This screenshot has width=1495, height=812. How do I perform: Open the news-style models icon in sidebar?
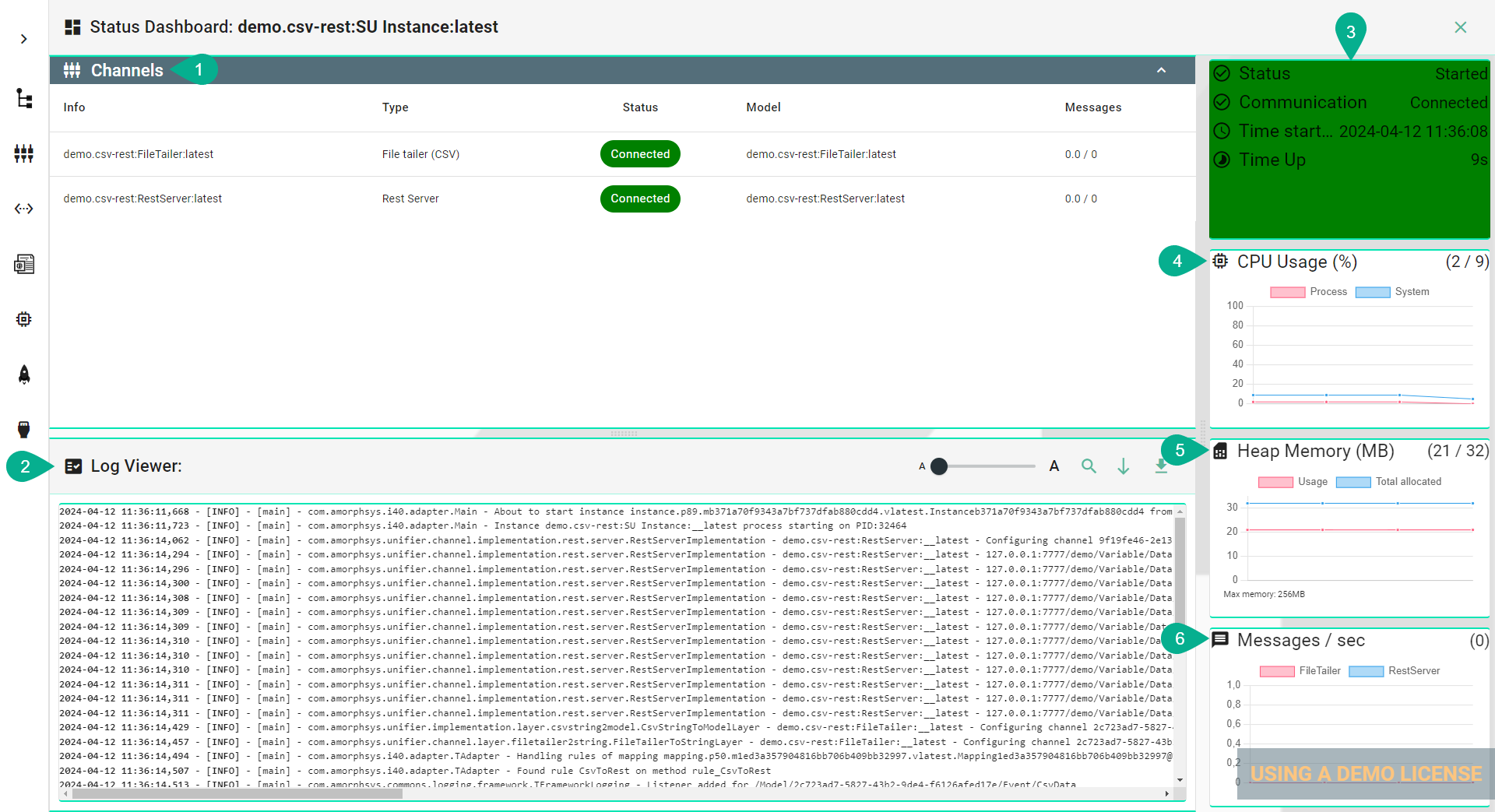24,264
